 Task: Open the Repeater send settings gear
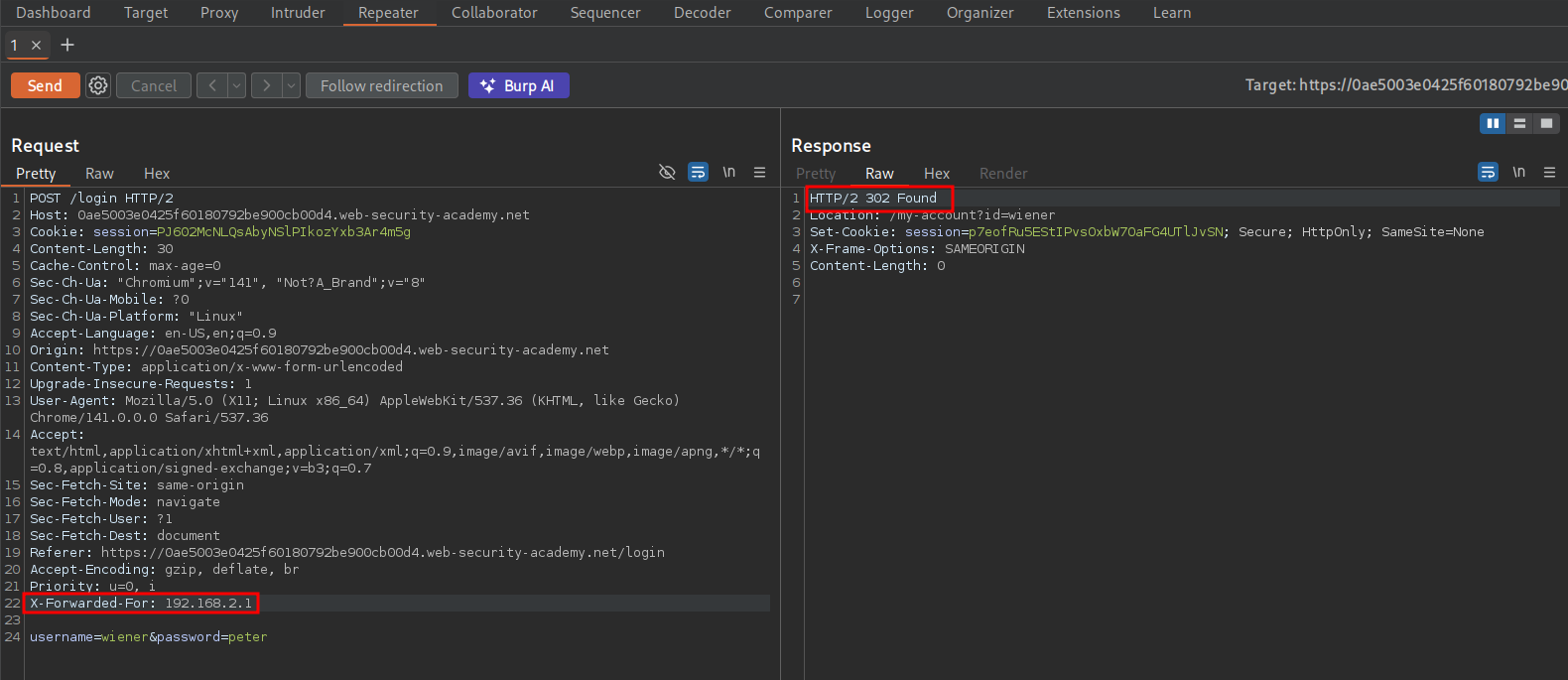pos(98,86)
